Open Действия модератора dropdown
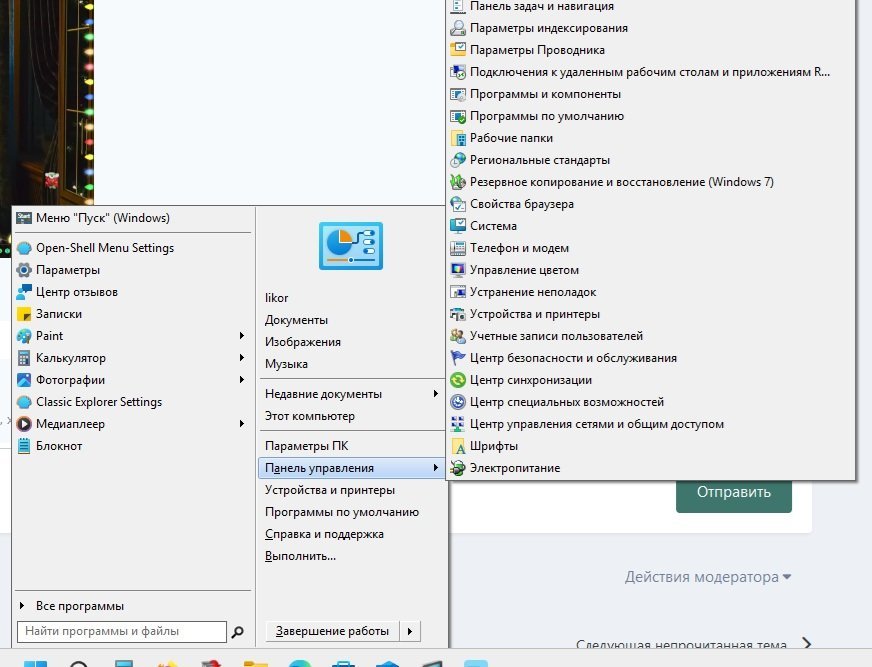 708,577
